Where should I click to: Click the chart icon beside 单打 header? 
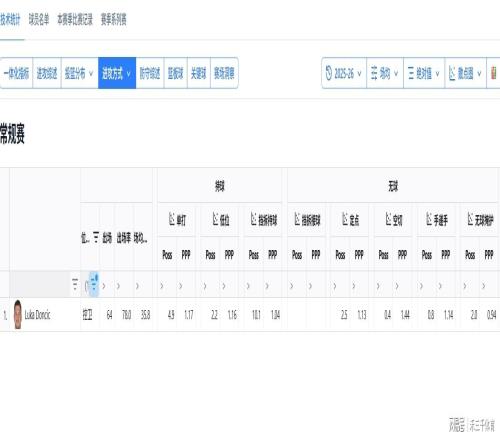[172, 219]
